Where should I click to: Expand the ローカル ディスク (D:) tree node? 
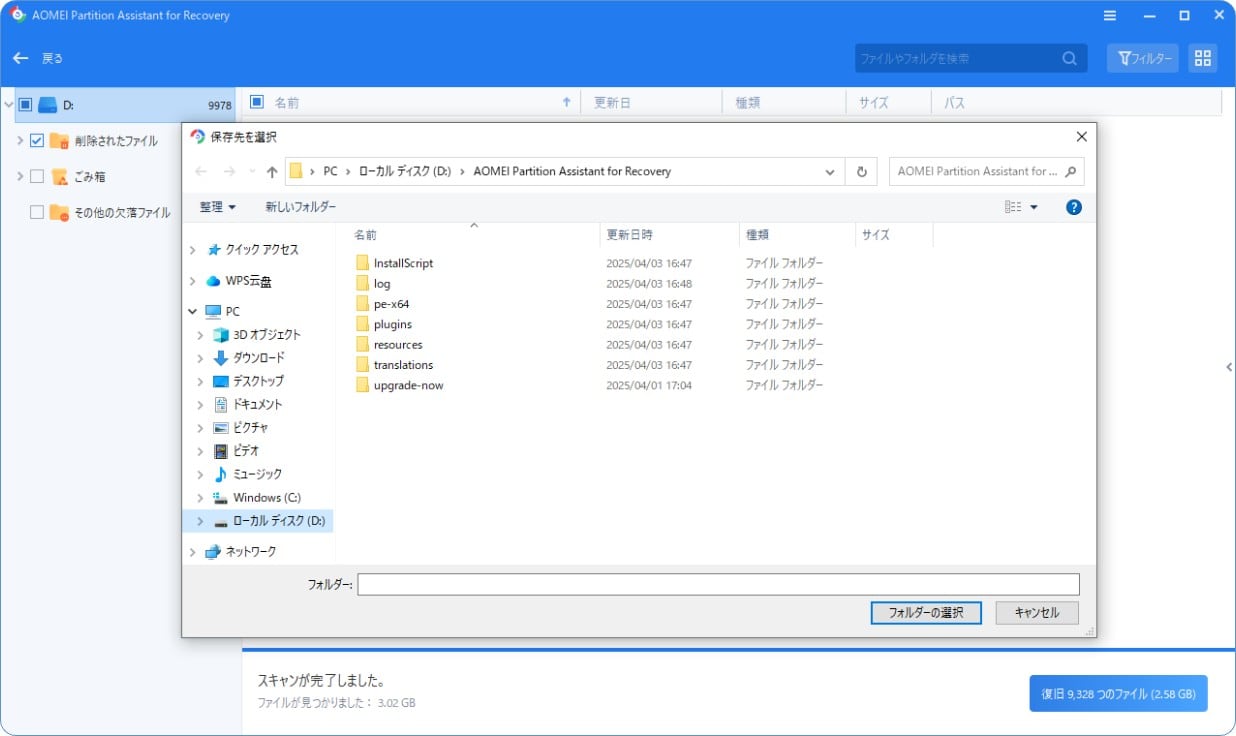pyautogui.click(x=200, y=521)
